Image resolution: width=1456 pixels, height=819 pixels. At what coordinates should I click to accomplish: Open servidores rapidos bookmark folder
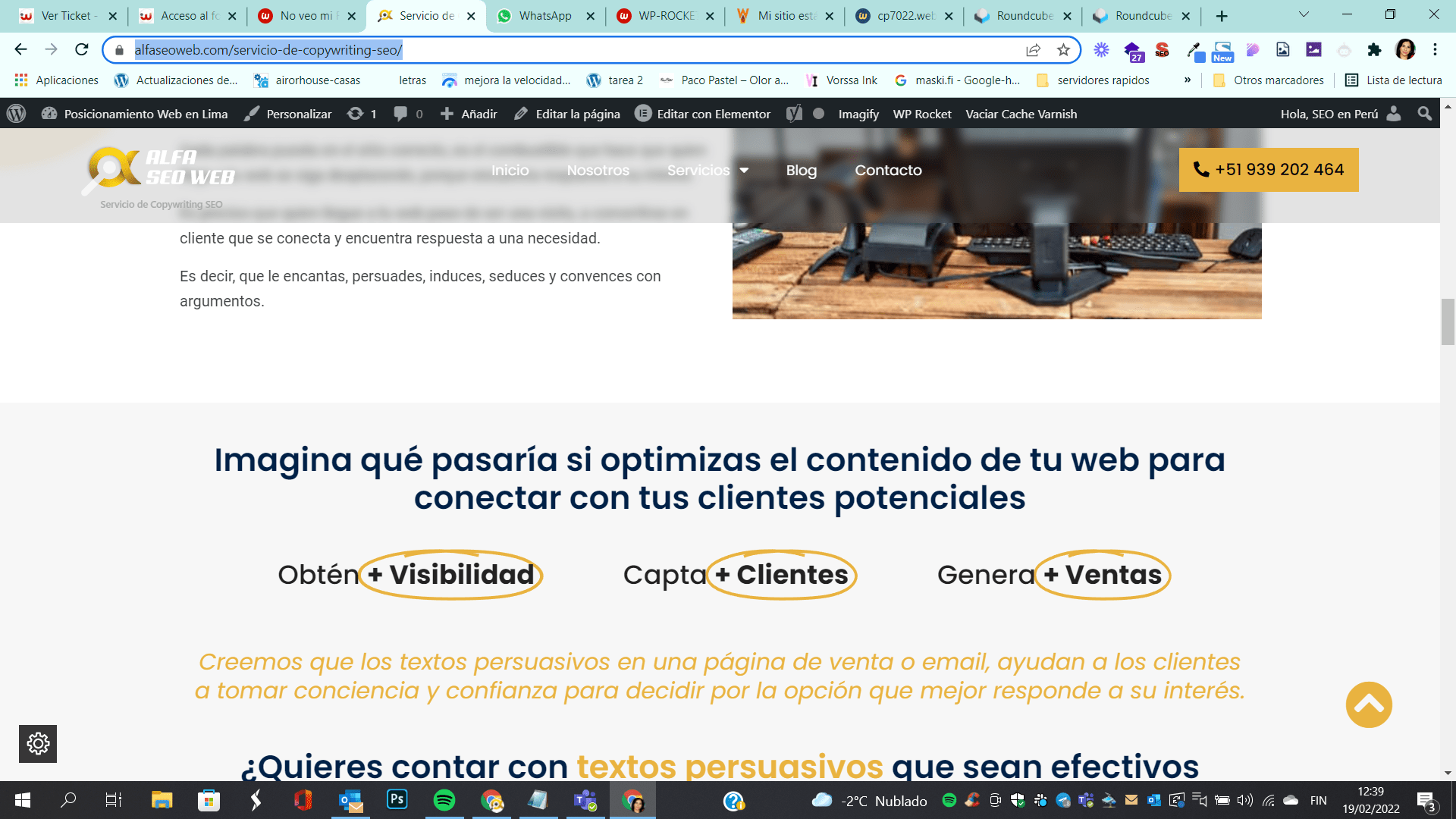(x=1094, y=80)
